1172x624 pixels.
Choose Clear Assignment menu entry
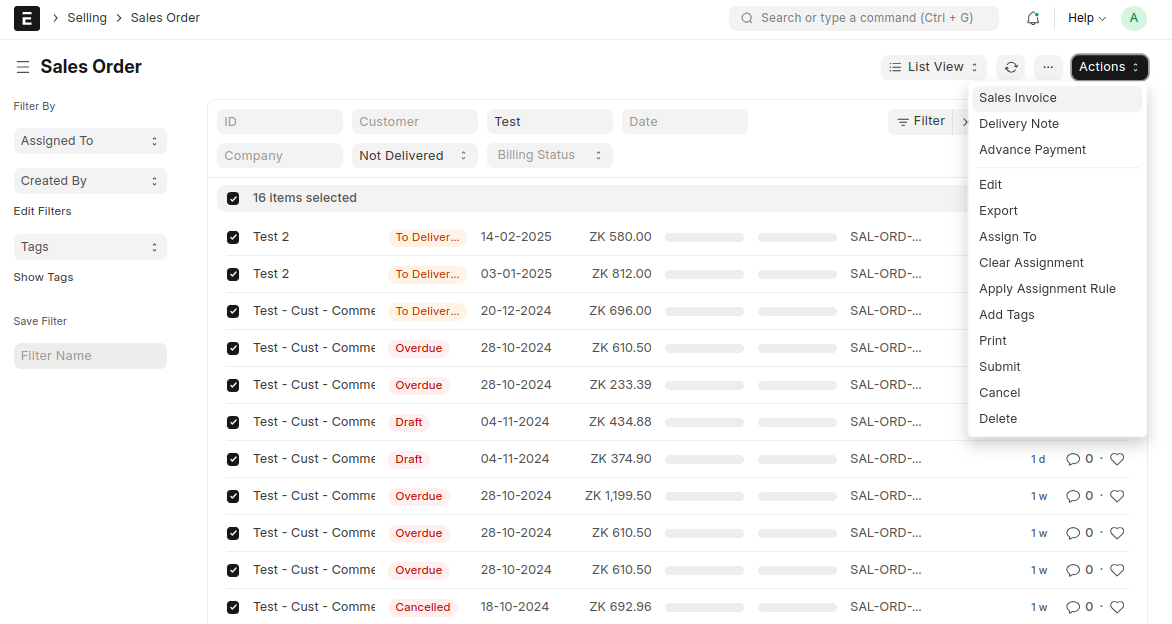click(x=1057, y=263)
